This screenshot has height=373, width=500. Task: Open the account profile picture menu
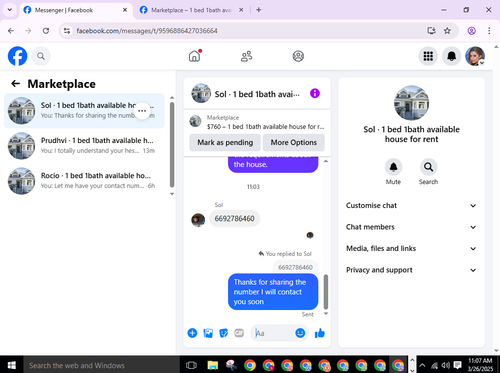click(475, 56)
